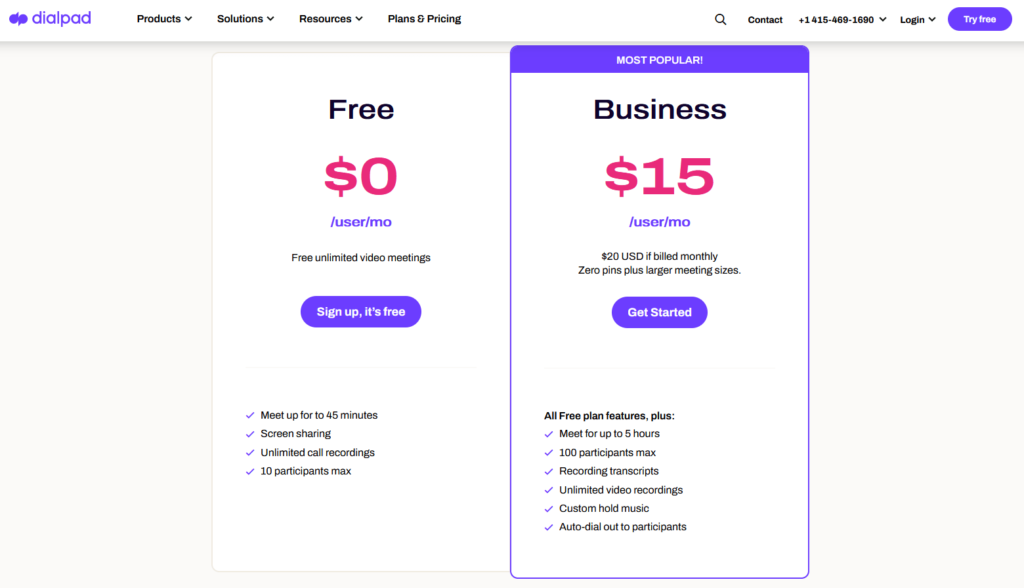Click Sign up, it's free button

coord(360,312)
